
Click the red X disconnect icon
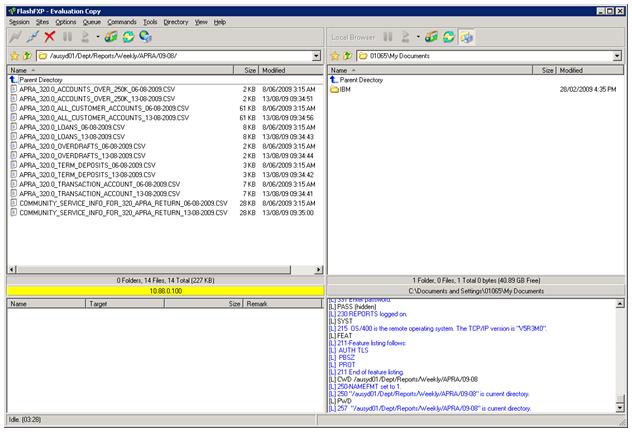point(50,36)
